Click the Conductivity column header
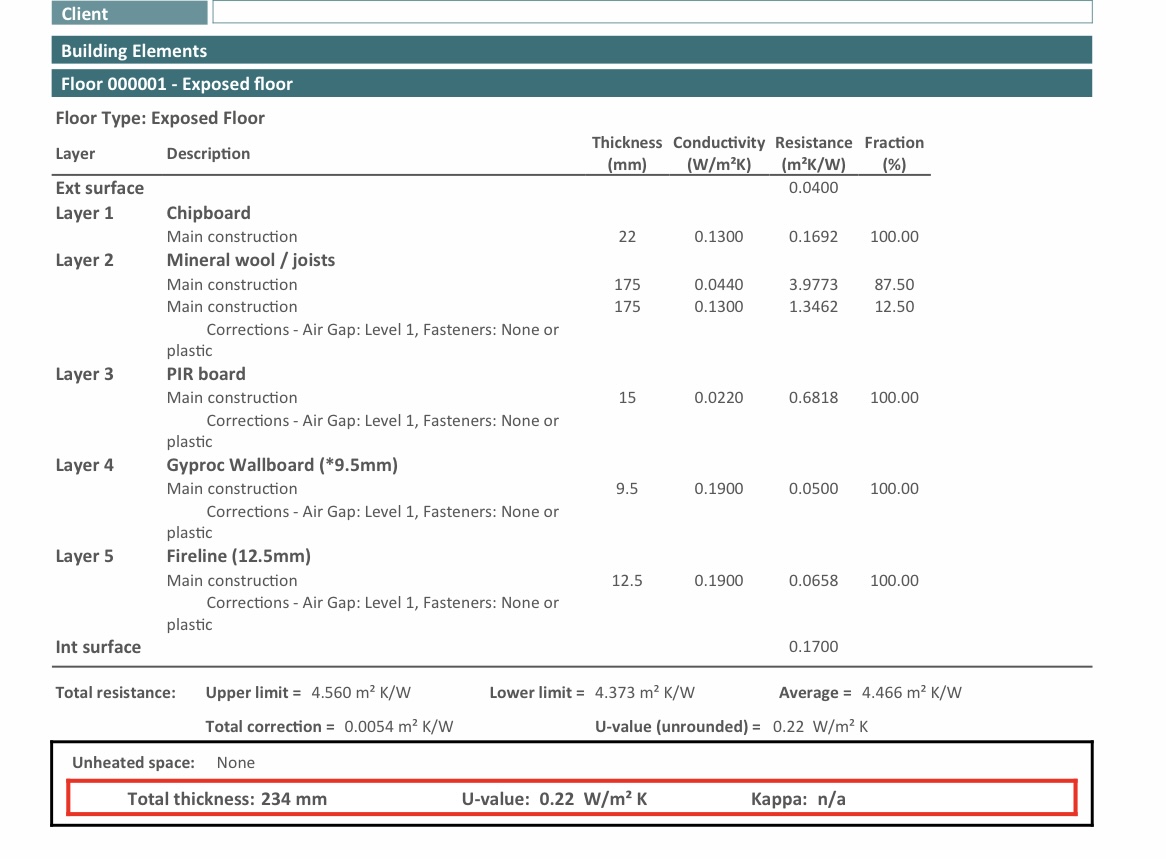 click(x=718, y=154)
